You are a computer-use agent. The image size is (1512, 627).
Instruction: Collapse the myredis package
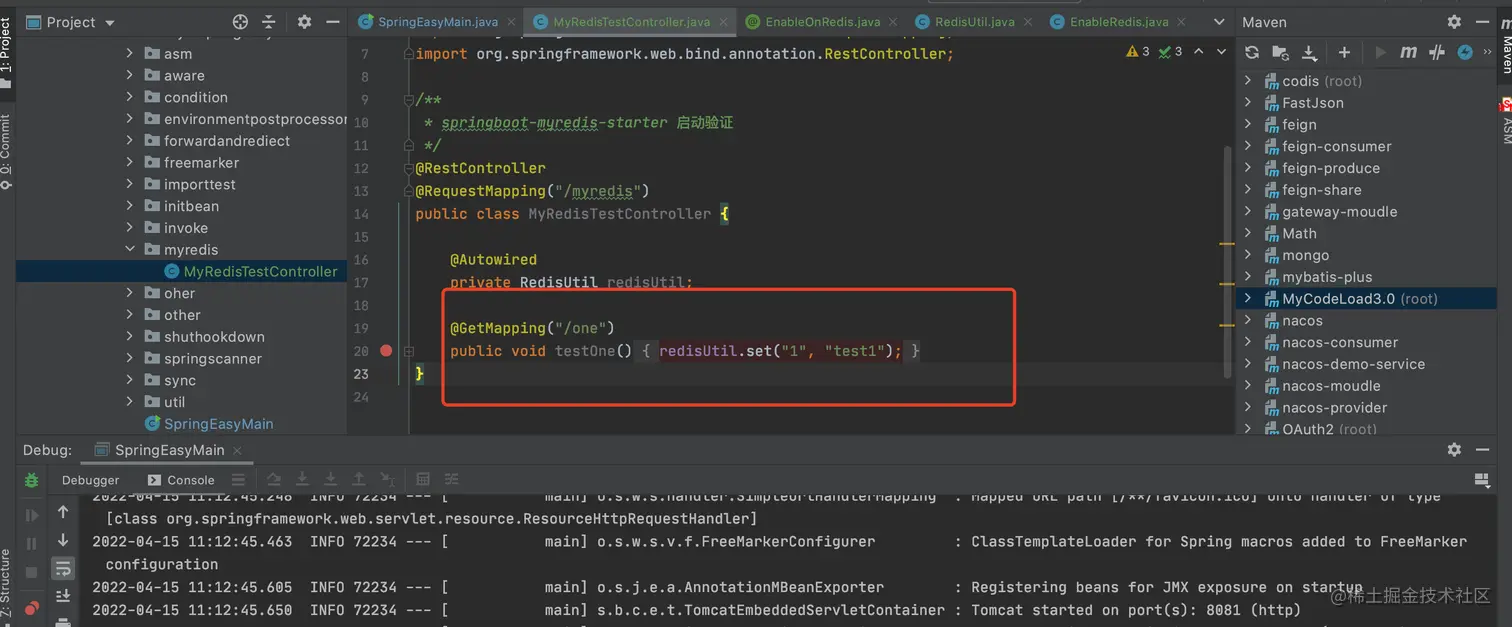[130, 250]
